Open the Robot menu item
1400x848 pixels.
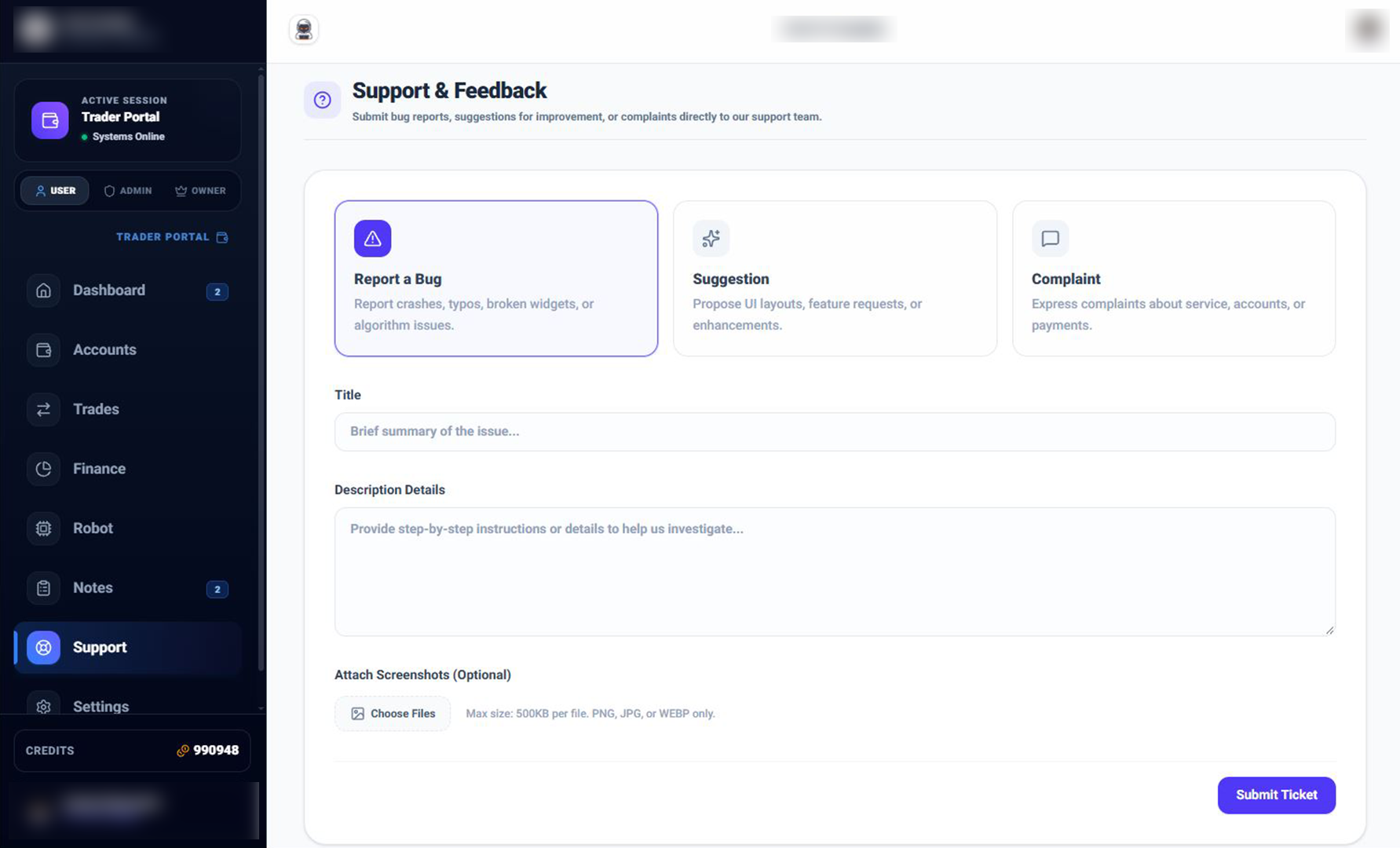128,528
